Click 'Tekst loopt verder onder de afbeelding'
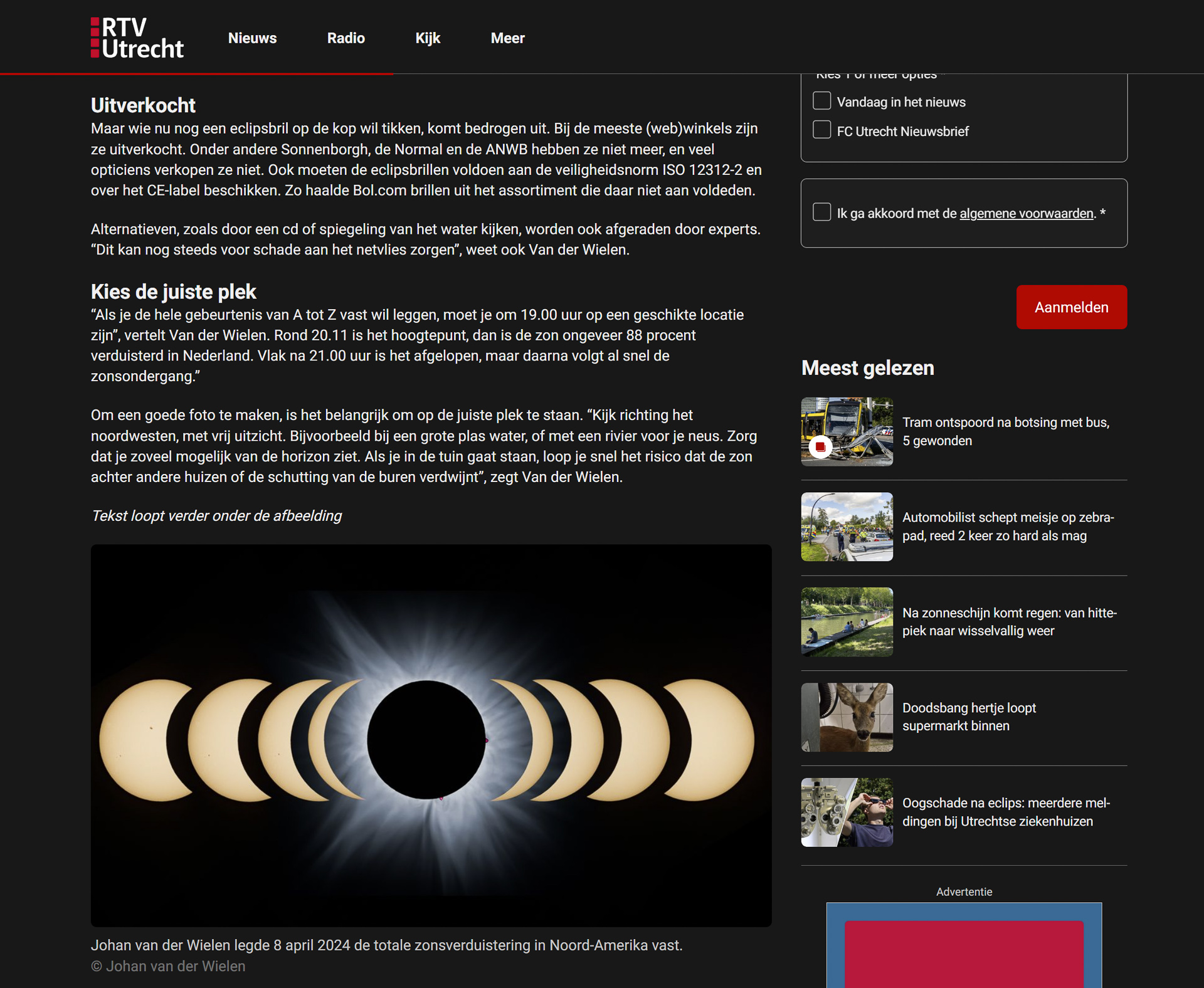This screenshot has height=988, width=1204. [216, 516]
